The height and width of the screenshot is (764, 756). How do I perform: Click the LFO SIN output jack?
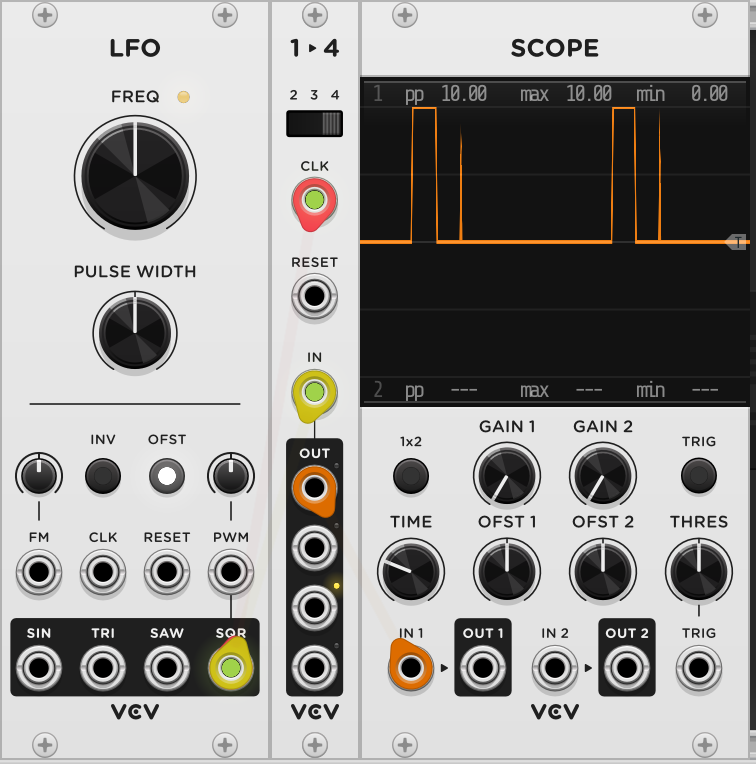[39, 668]
